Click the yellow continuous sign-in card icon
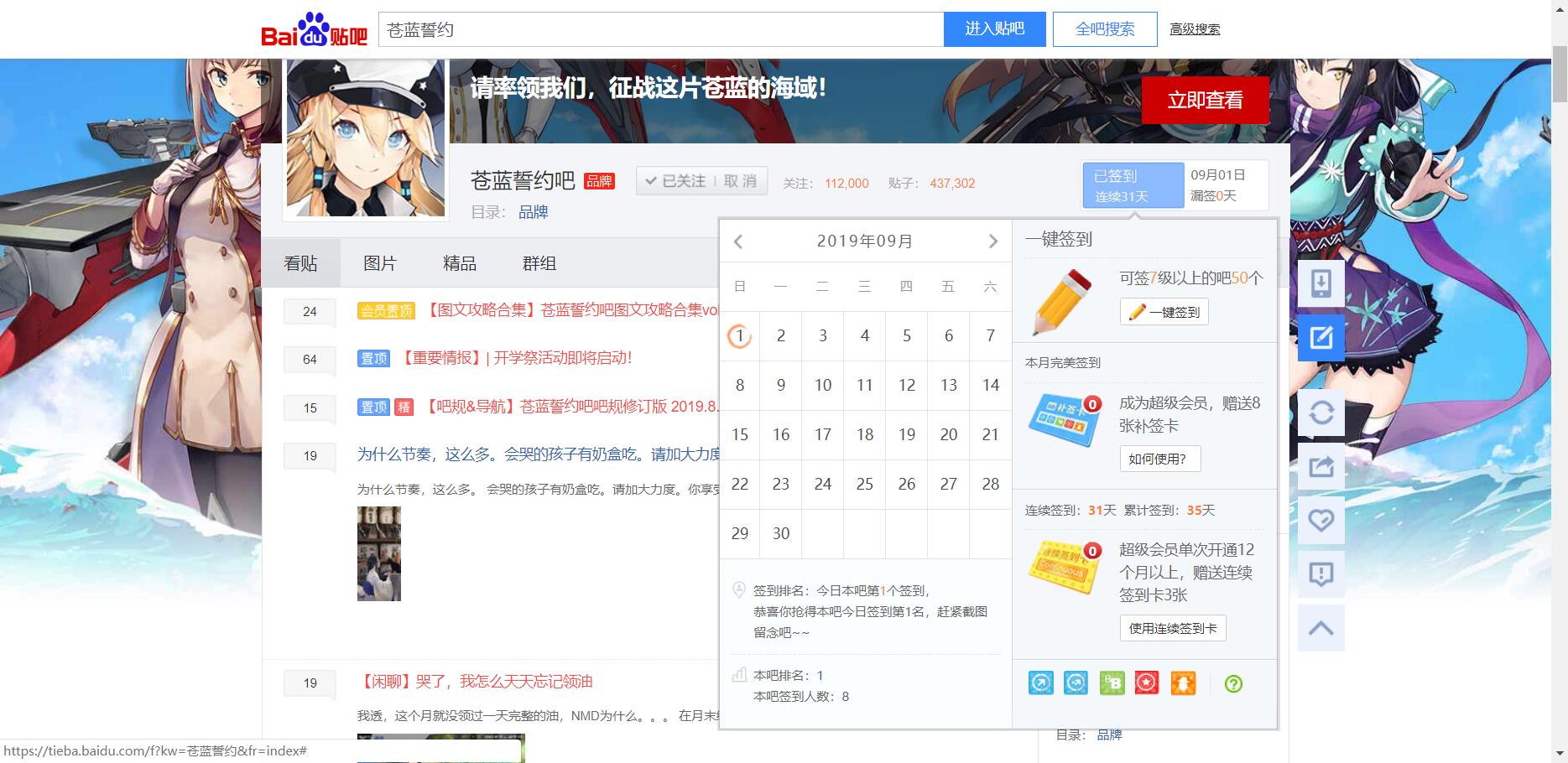The image size is (1568, 763). (x=1064, y=567)
